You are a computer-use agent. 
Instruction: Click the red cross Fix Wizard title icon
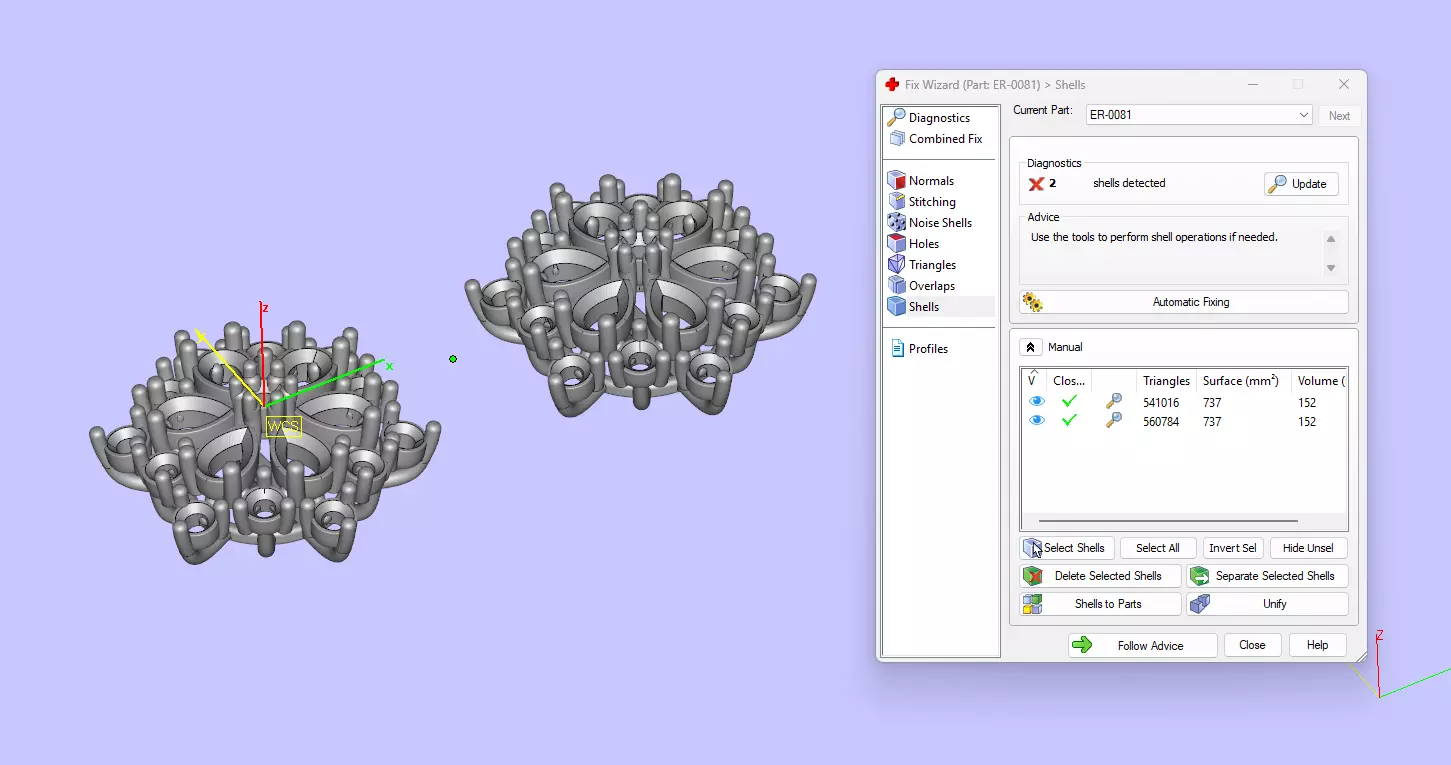892,85
